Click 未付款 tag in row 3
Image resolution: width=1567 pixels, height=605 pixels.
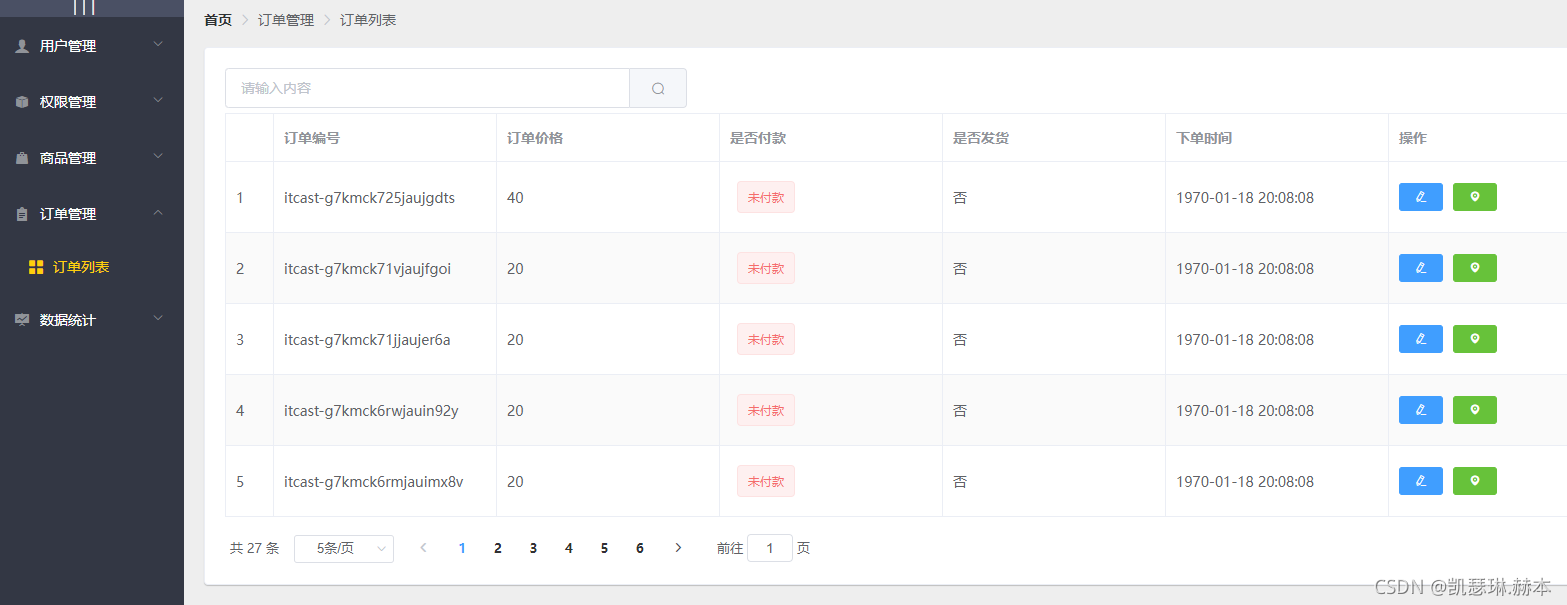tap(766, 339)
